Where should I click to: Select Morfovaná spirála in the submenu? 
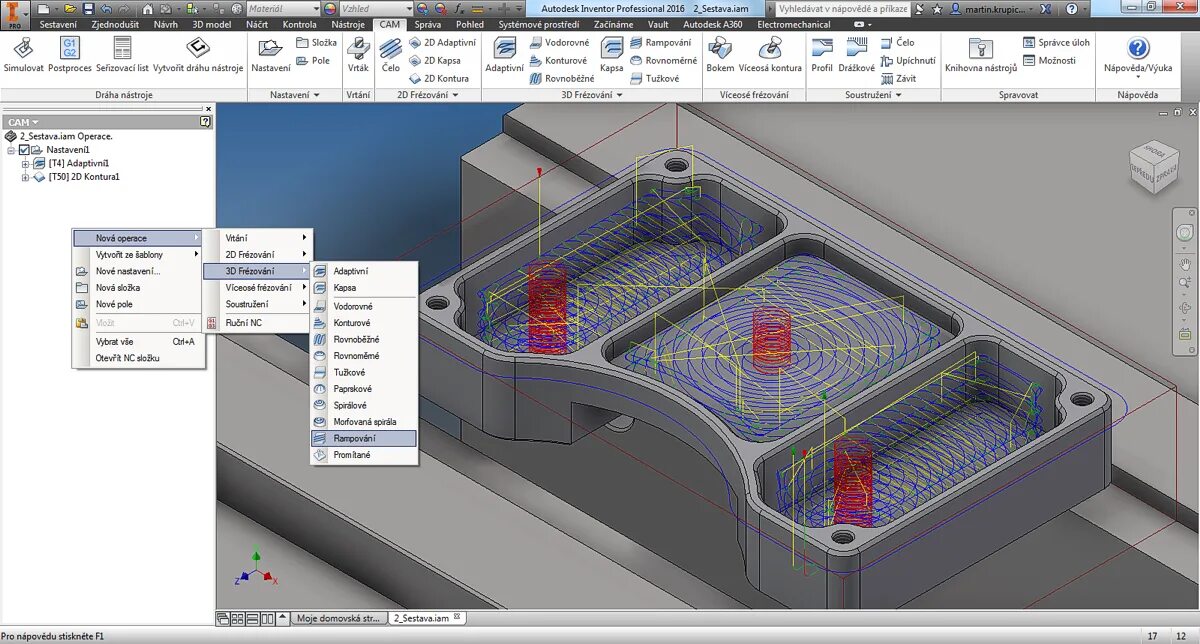coord(363,421)
